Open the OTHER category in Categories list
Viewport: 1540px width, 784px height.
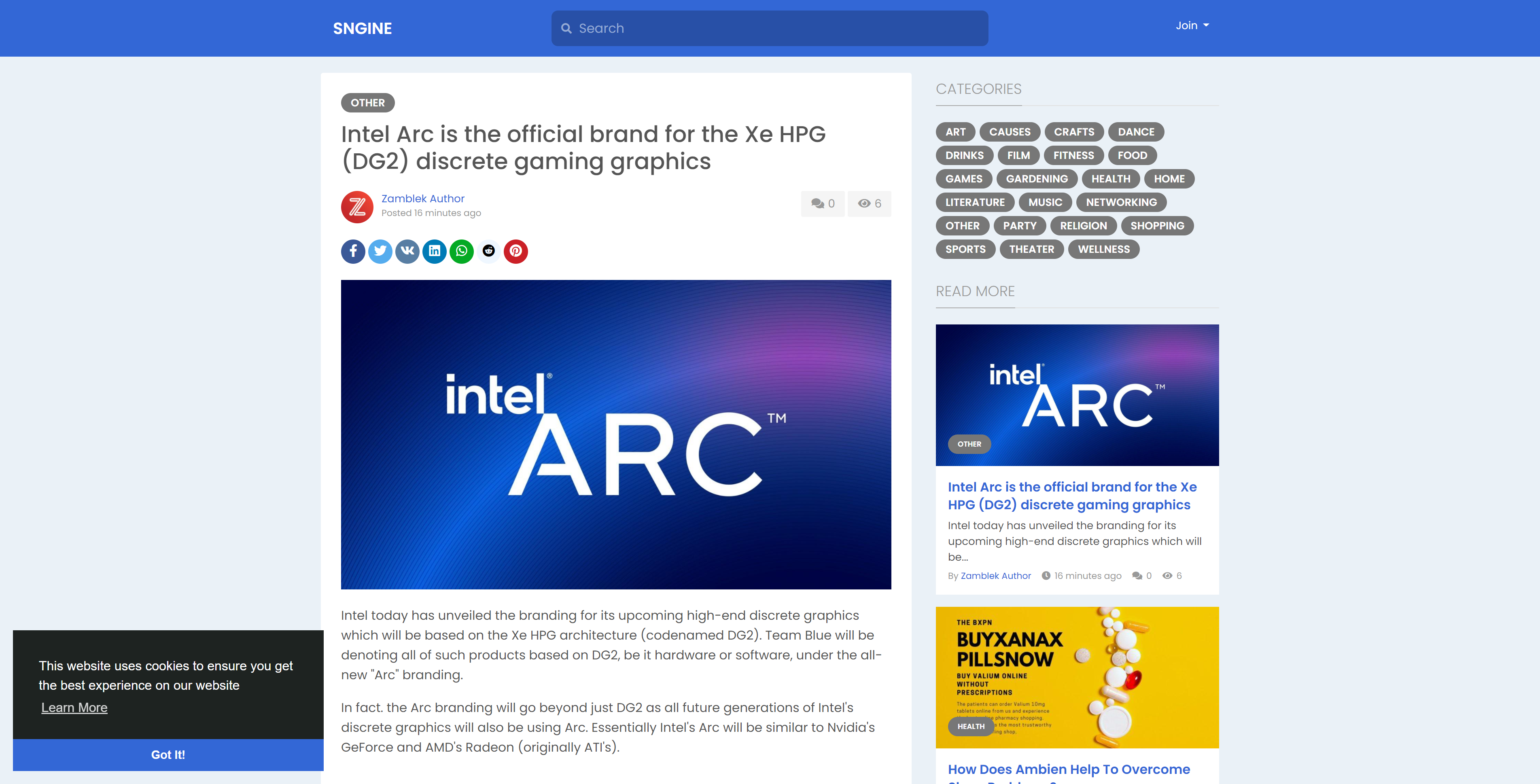click(x=962, y=226)
